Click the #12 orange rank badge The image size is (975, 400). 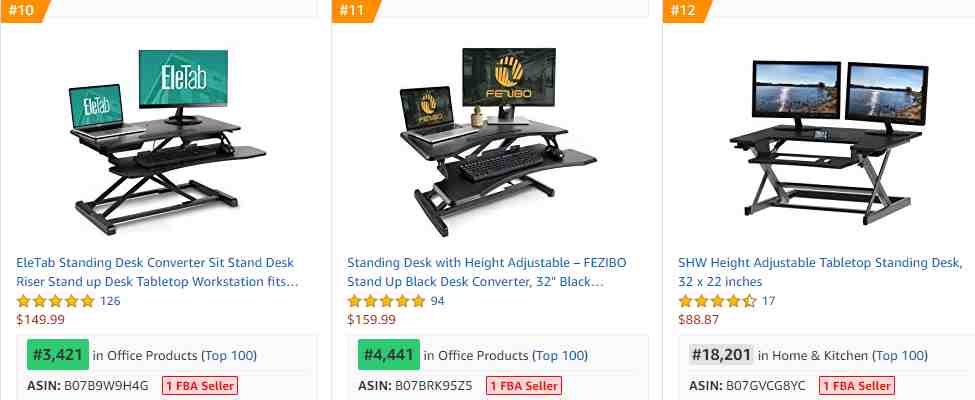click(685, 11)
